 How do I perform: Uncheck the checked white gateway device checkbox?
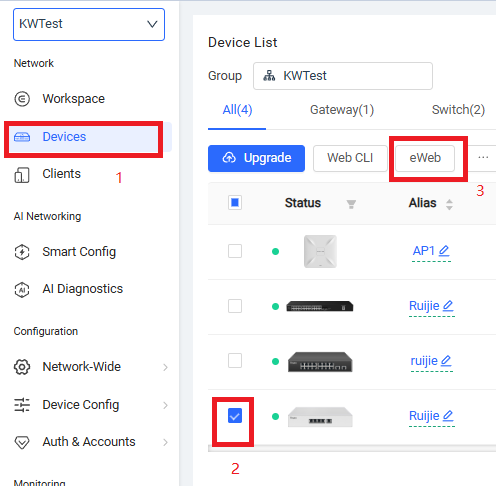pos(235,416)
